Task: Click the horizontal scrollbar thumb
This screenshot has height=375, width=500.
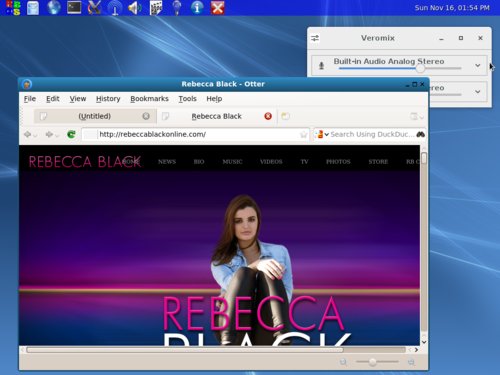Action: [185, 350]
